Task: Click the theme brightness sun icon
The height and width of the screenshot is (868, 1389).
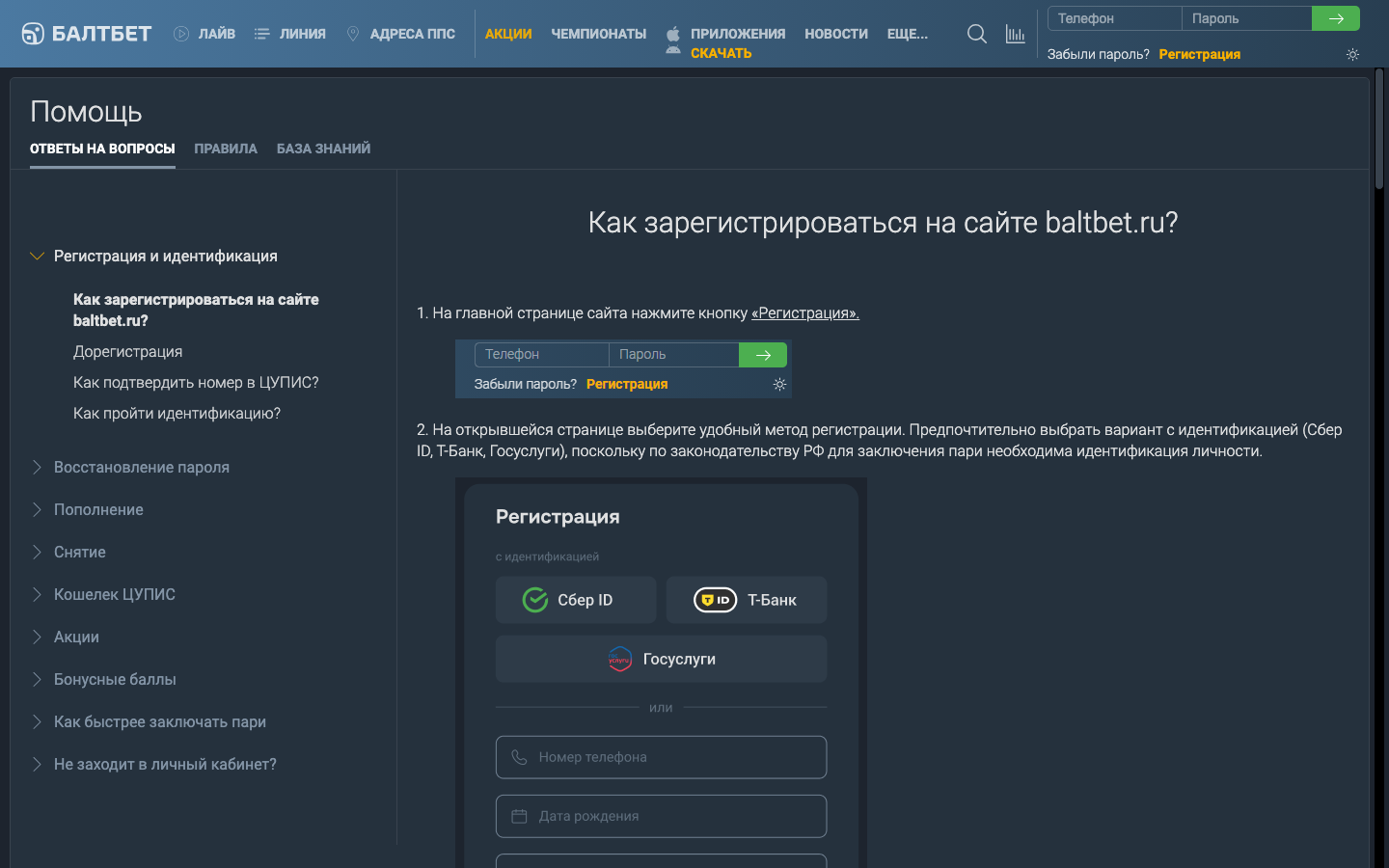Action: [x=1352, y=54]
